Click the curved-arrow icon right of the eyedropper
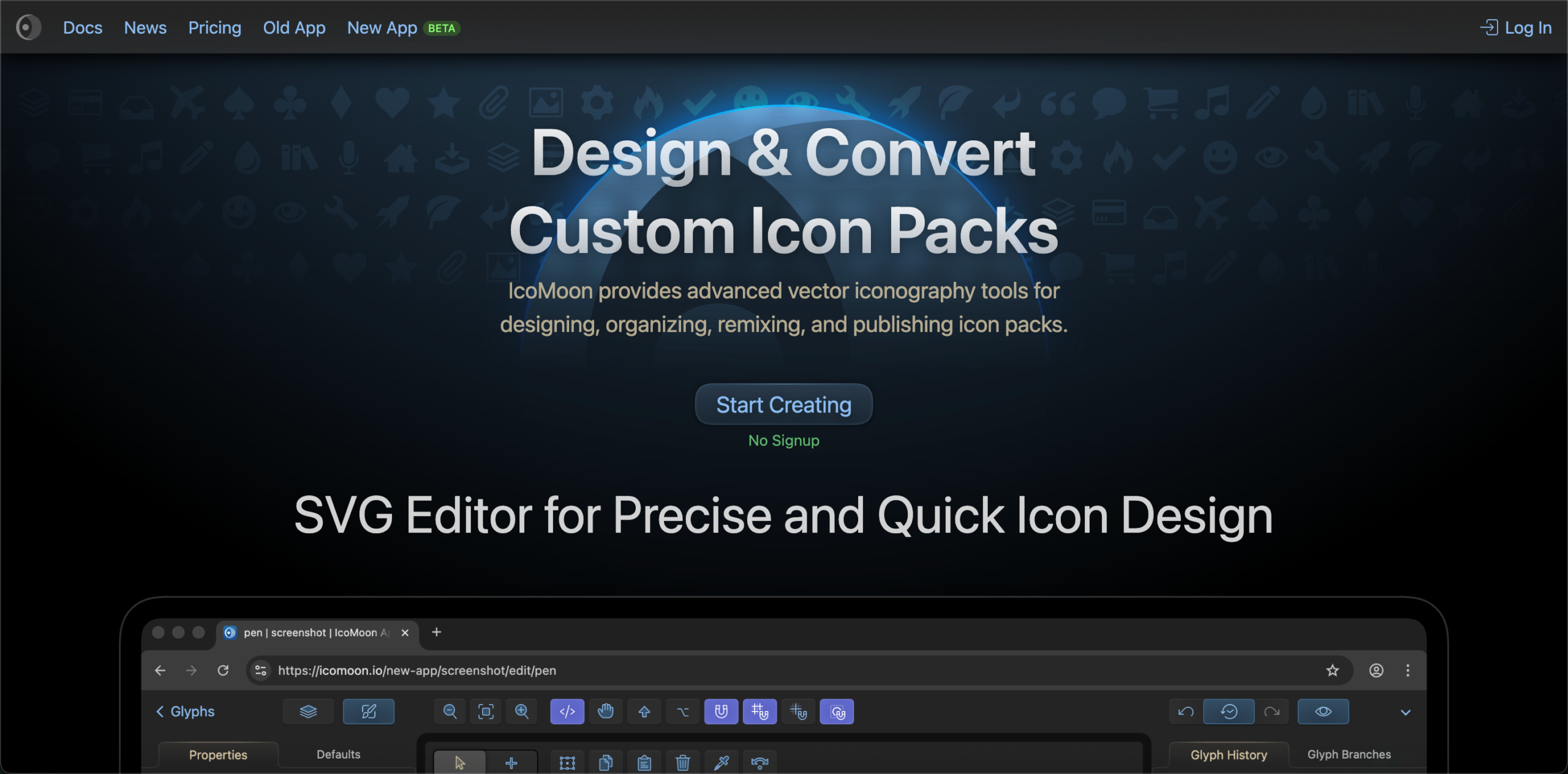The image size is (1568, 774). 760,763
